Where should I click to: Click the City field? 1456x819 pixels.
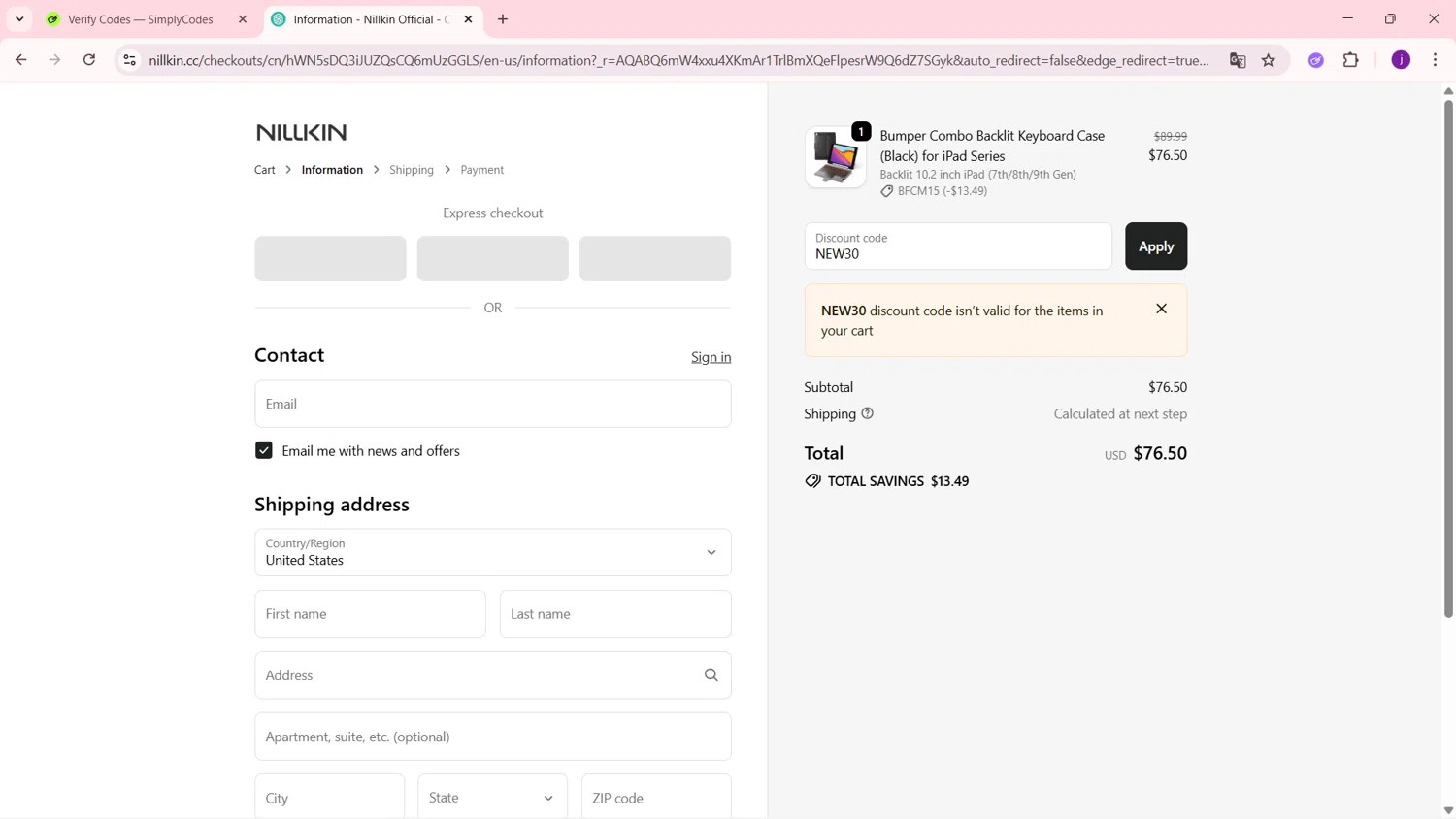[x=330, y=797]
